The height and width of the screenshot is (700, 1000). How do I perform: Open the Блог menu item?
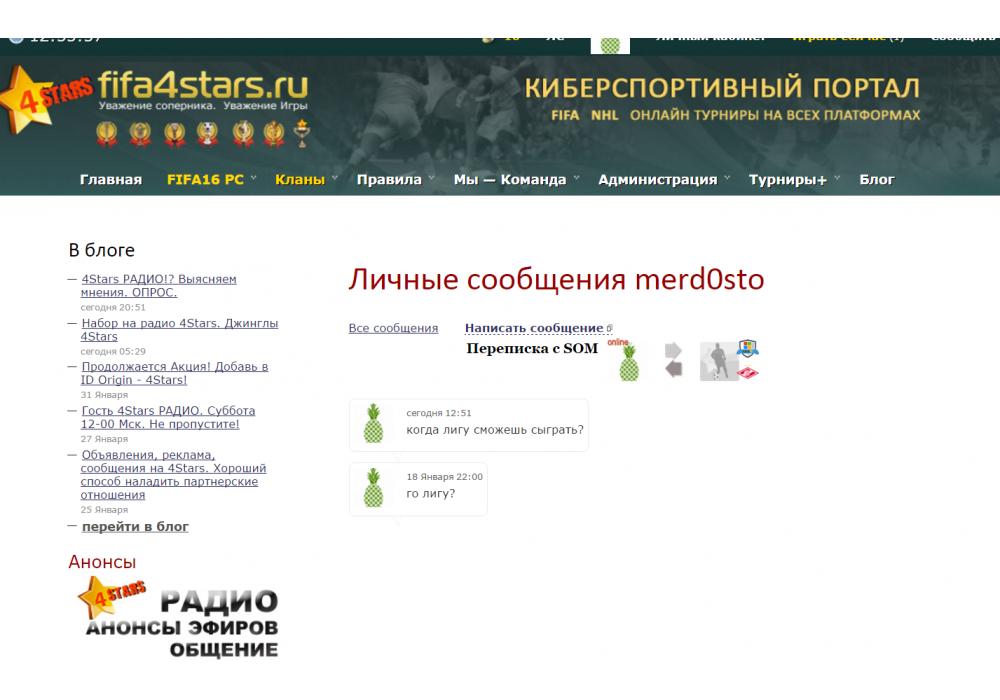click(x=877, y=179)
